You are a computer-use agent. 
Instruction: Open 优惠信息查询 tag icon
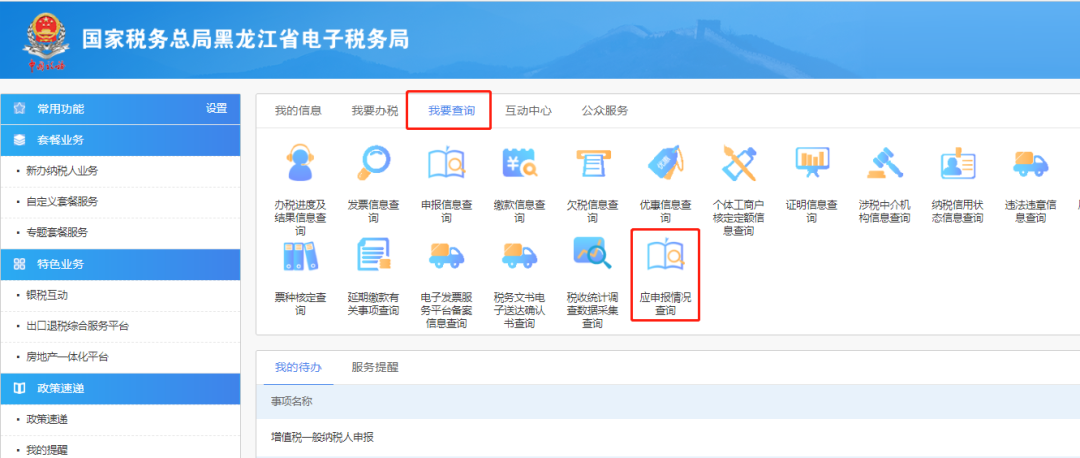point(665,163)
